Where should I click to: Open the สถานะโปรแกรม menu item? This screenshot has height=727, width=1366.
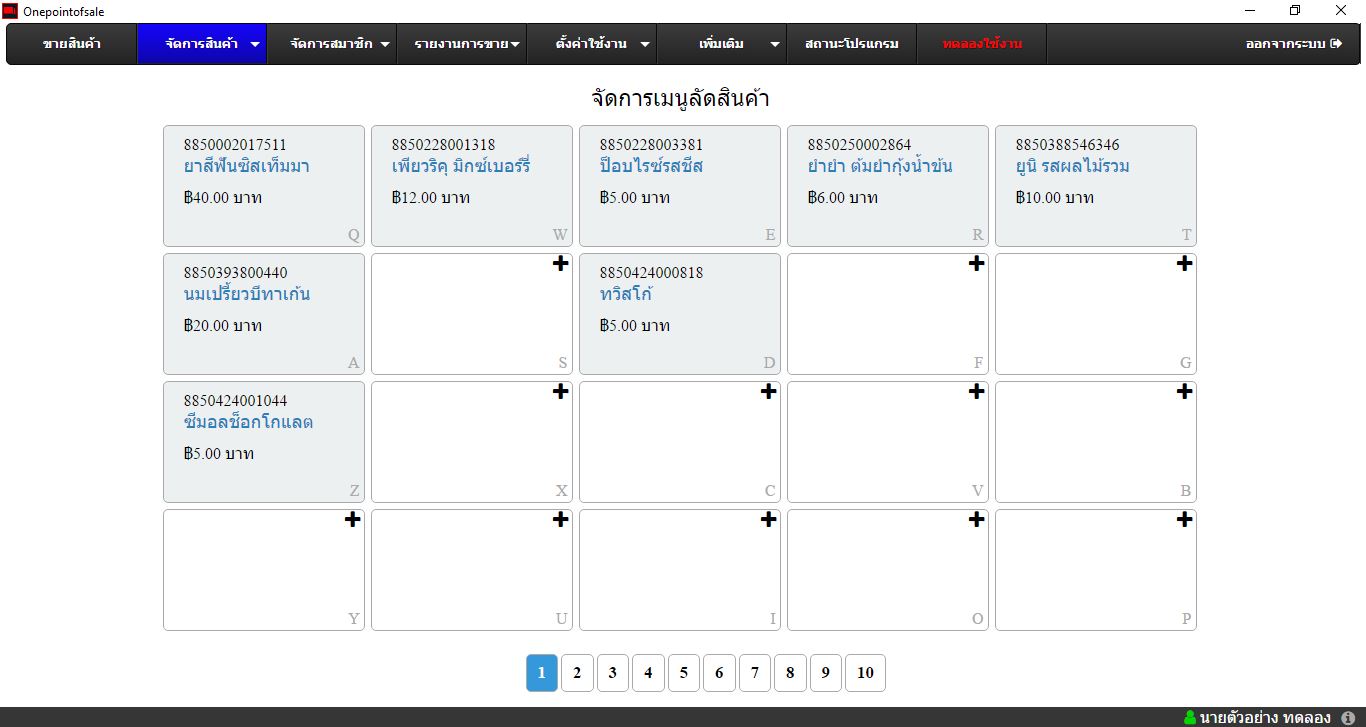coord(852,44)
